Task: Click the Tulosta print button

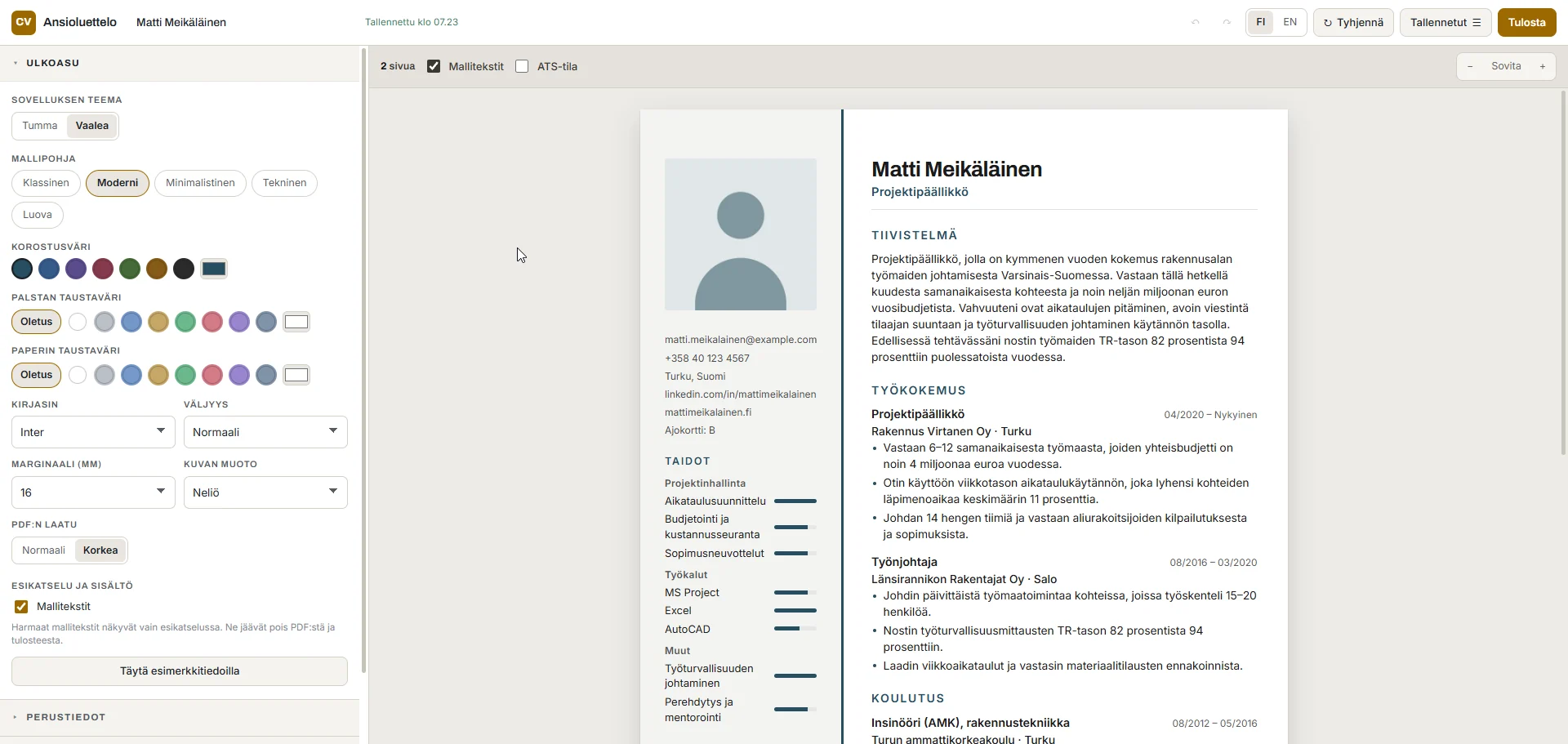Action: 1526,23
